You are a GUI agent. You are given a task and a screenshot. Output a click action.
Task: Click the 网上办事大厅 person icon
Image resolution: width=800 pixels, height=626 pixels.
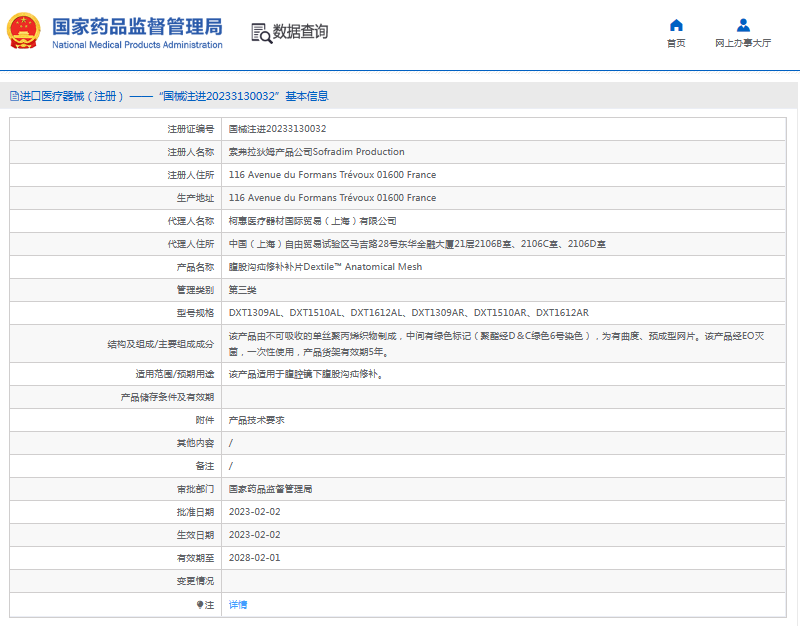[x=743, y=25]
